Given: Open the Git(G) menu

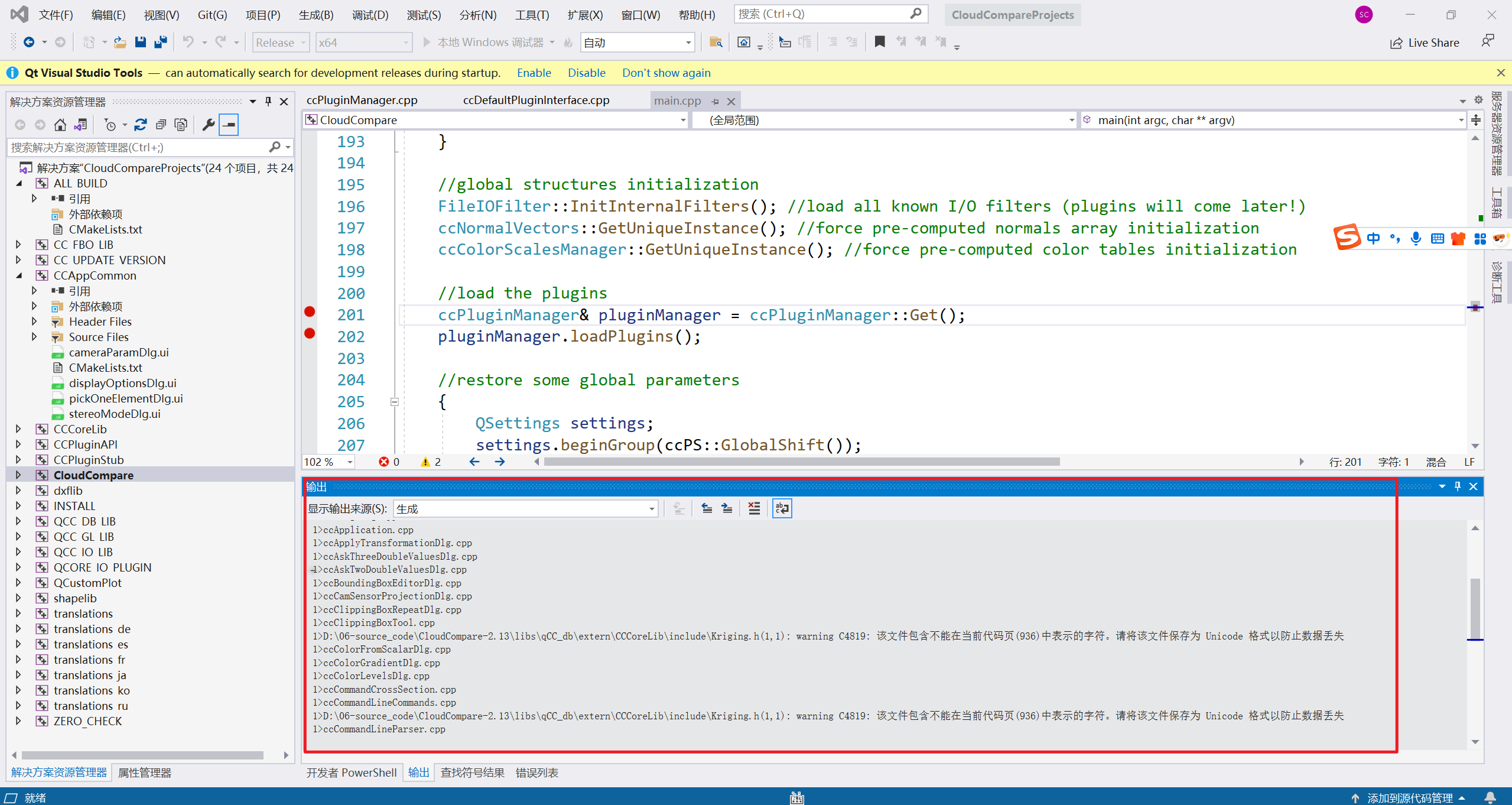Looking at the screenshot, I should (212, 15).
